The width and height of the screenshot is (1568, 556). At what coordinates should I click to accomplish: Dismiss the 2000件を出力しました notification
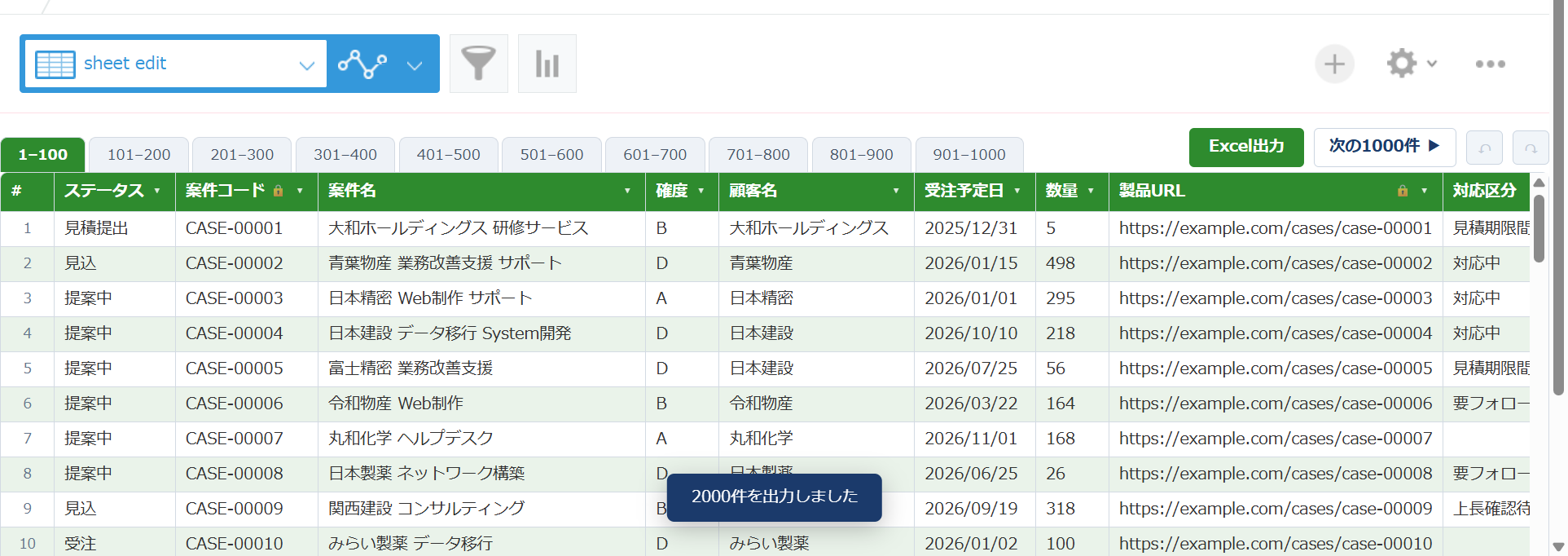coord(775,496)
